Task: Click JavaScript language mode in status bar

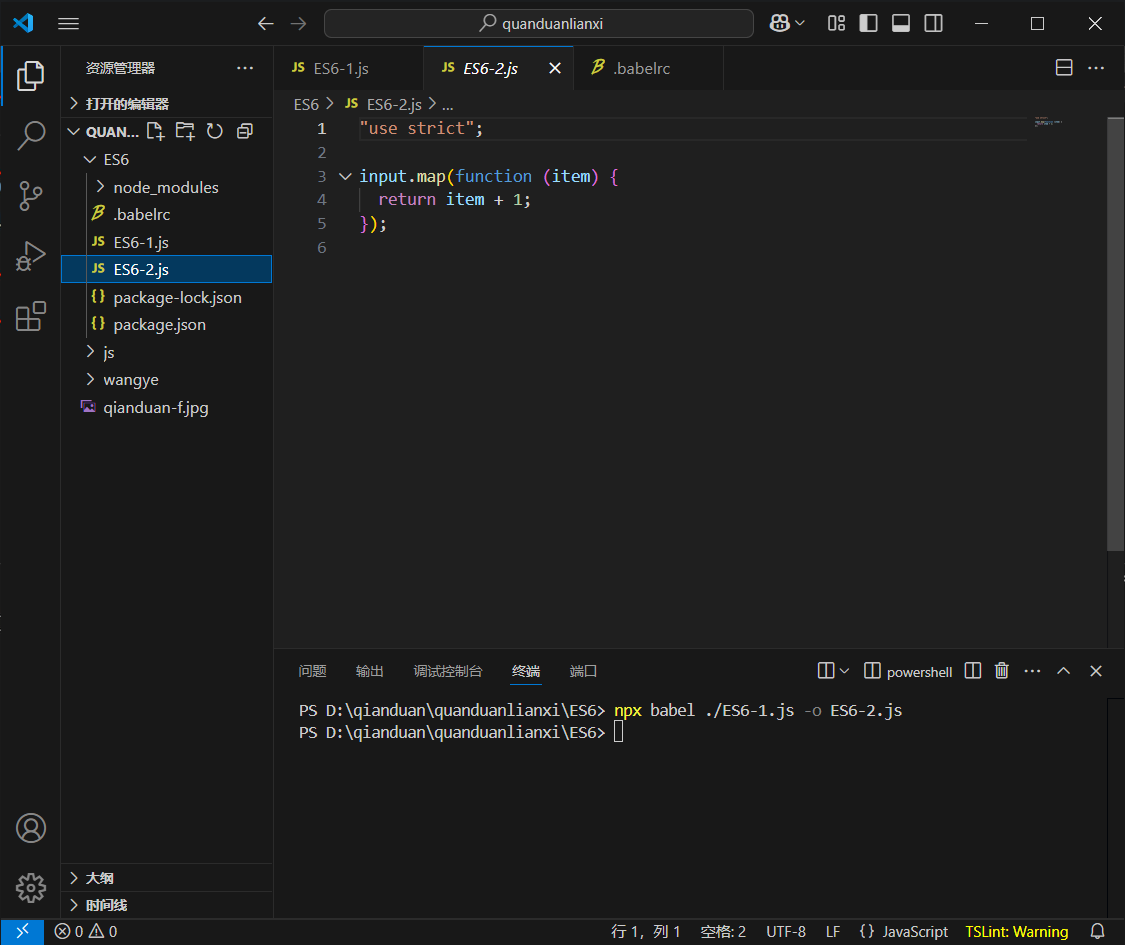Action: [903, 931]
